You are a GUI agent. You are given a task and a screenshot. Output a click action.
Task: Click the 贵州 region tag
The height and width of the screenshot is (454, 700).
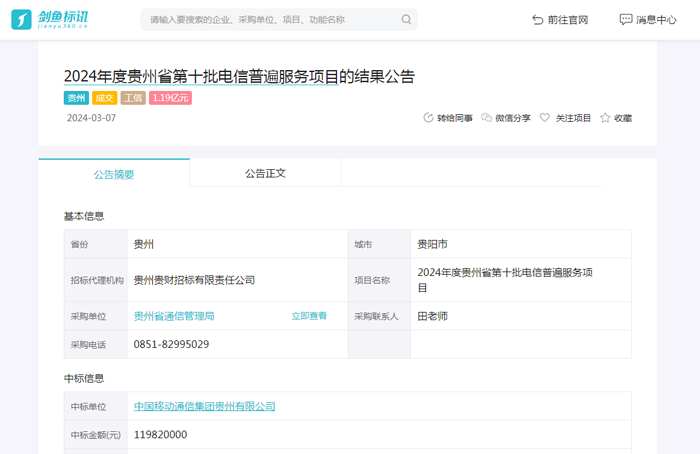coord(76,98)
